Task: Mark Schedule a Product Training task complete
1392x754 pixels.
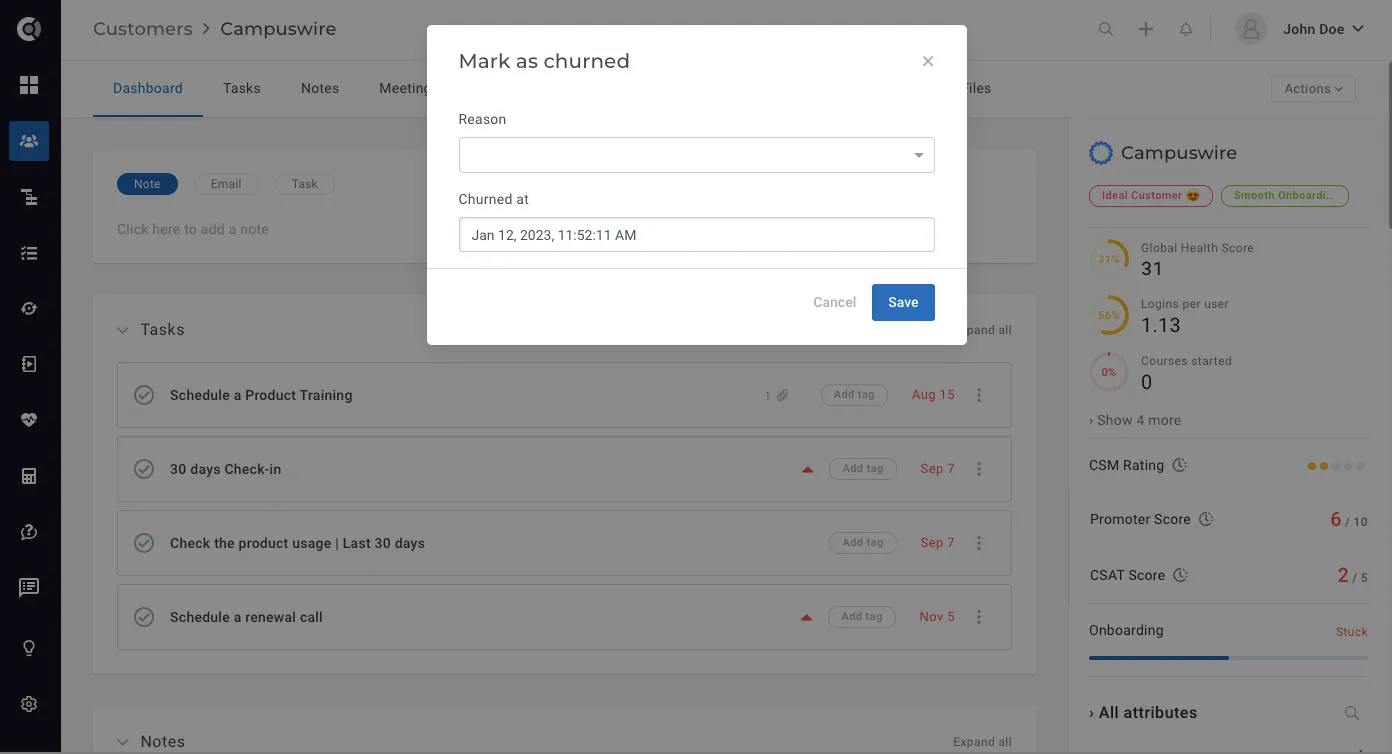Action: click(144, 395)
